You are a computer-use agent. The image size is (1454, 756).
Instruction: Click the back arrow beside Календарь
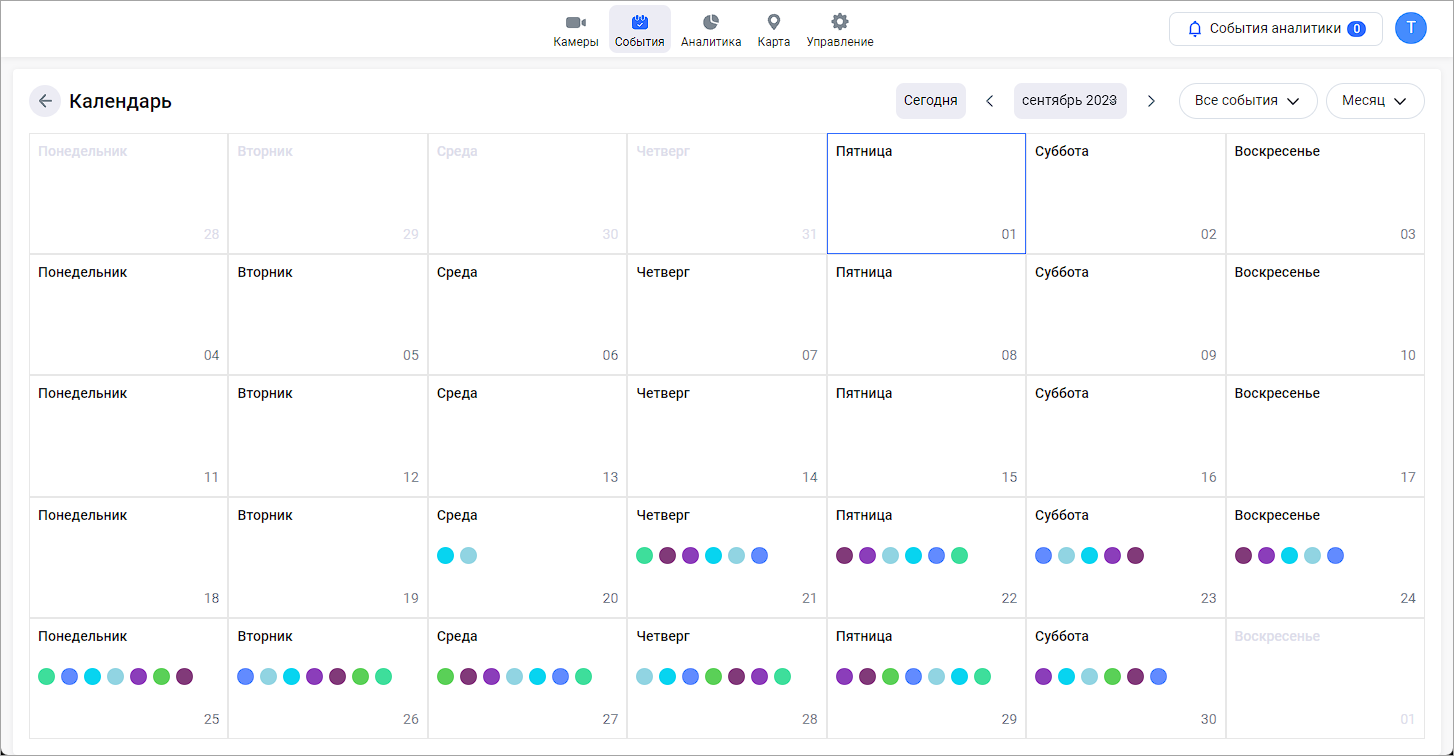point(45,101)
